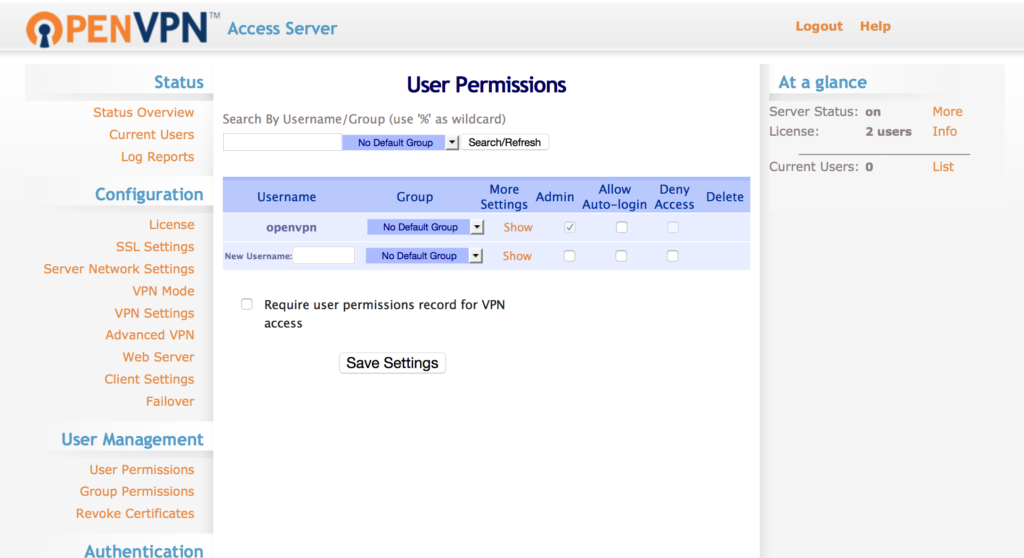Open Log Reports
Screen dimensions: 1024x558
[157, 157]
